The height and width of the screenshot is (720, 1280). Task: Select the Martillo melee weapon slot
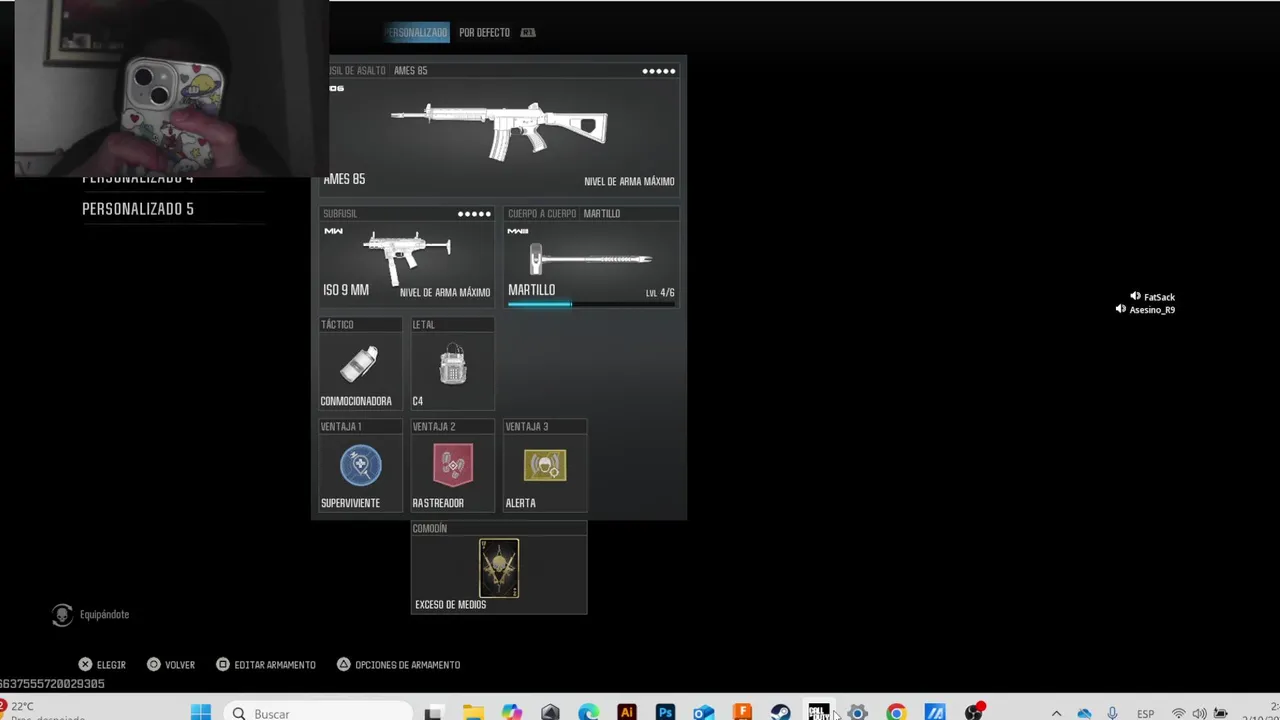point(591,255)
